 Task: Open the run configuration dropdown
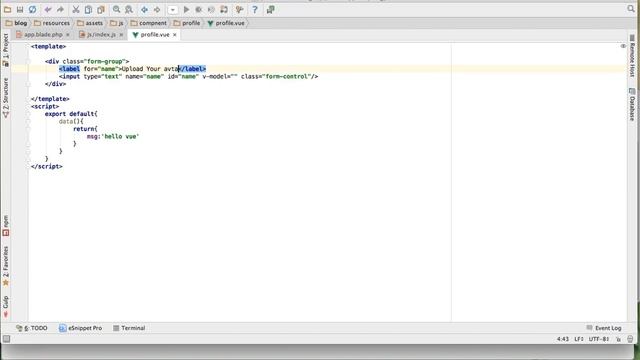coord(173,9)
